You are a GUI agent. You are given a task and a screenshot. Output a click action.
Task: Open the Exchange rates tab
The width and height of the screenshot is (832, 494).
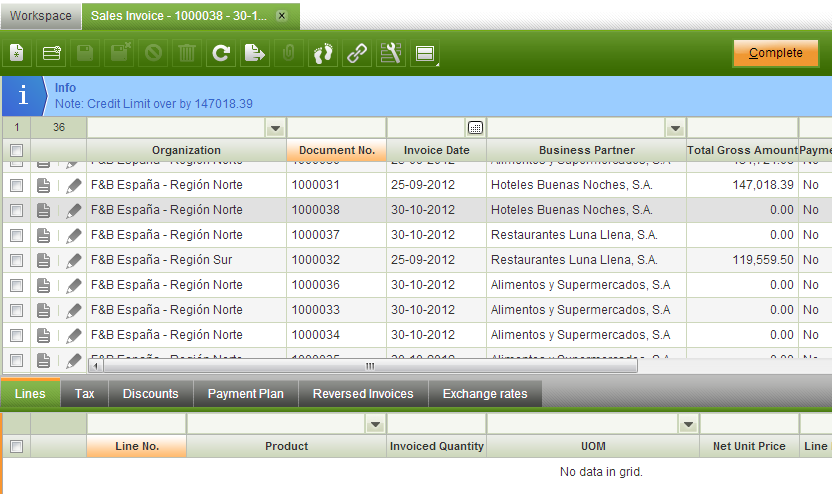coord(485,394)
